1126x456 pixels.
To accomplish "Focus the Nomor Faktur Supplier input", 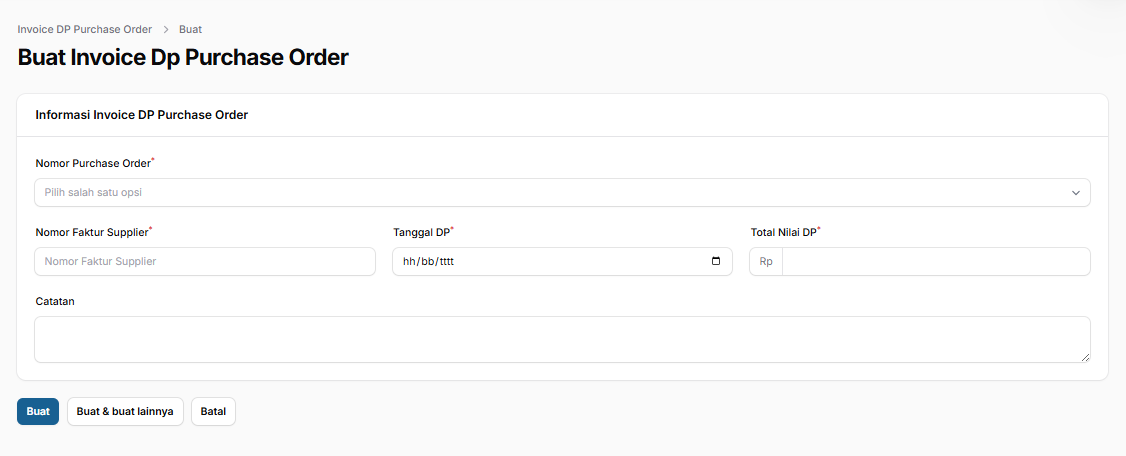I will pyautogui.click(x=205, y=261).
